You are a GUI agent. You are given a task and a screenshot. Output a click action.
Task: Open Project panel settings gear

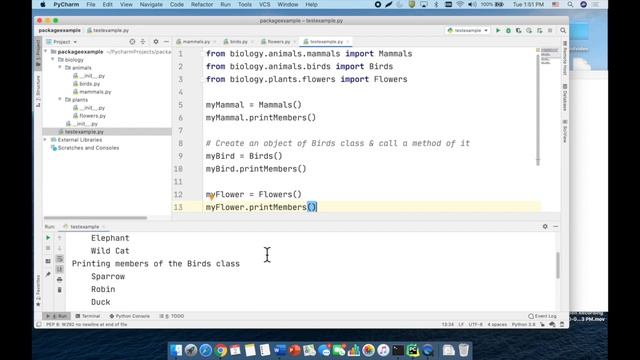coord(156,42)
